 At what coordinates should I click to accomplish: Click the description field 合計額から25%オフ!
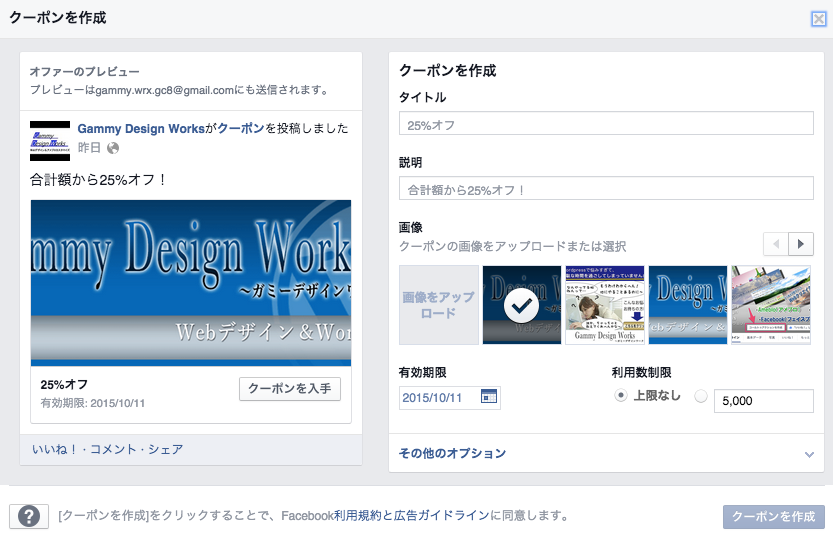tap(606, 188)
